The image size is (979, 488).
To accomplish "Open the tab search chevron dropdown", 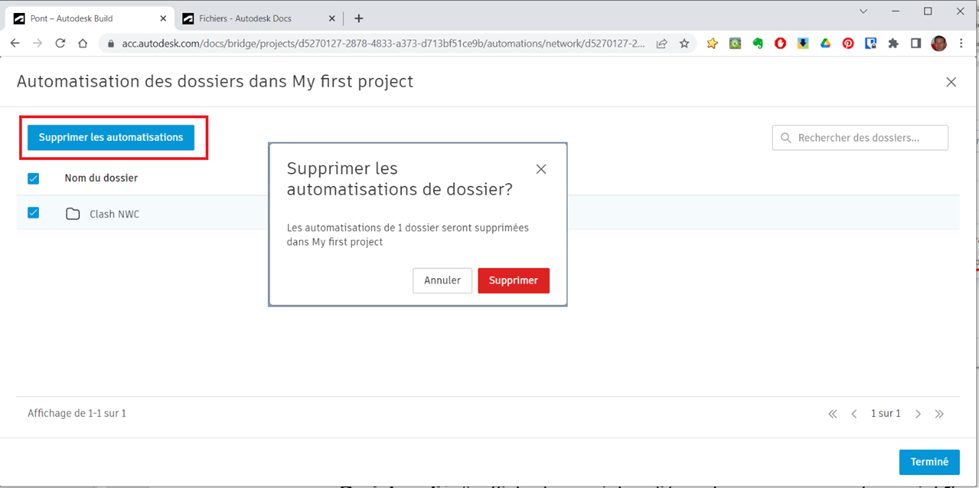I will pyautogui.click(x=864, y=12).
